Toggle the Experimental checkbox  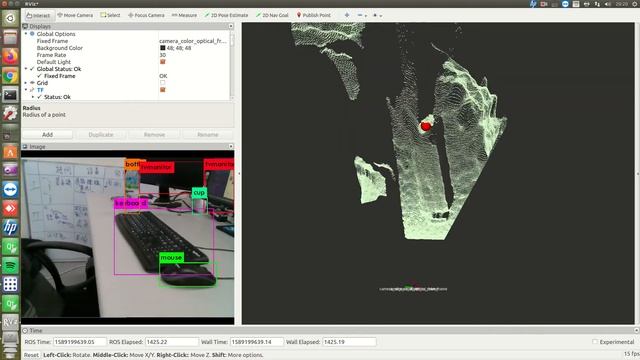(595, 342)
